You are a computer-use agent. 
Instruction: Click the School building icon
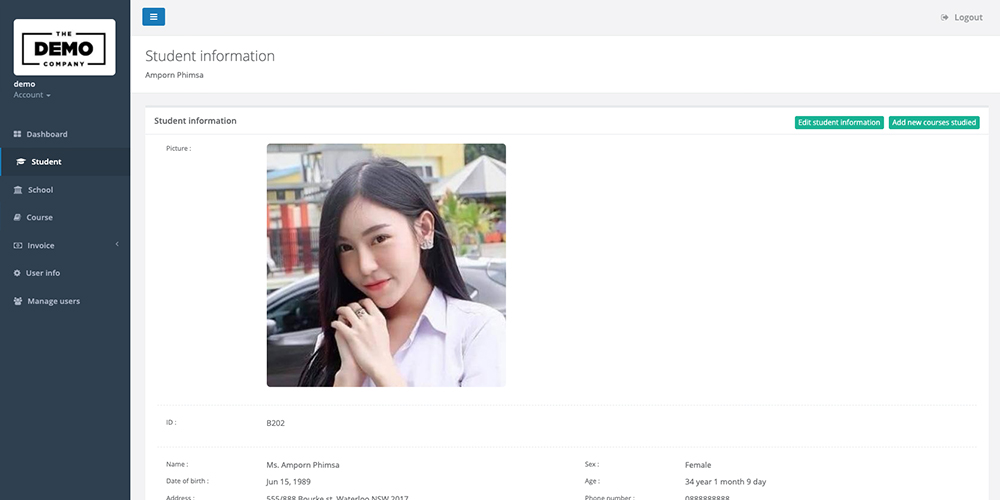tap(18, 190)
